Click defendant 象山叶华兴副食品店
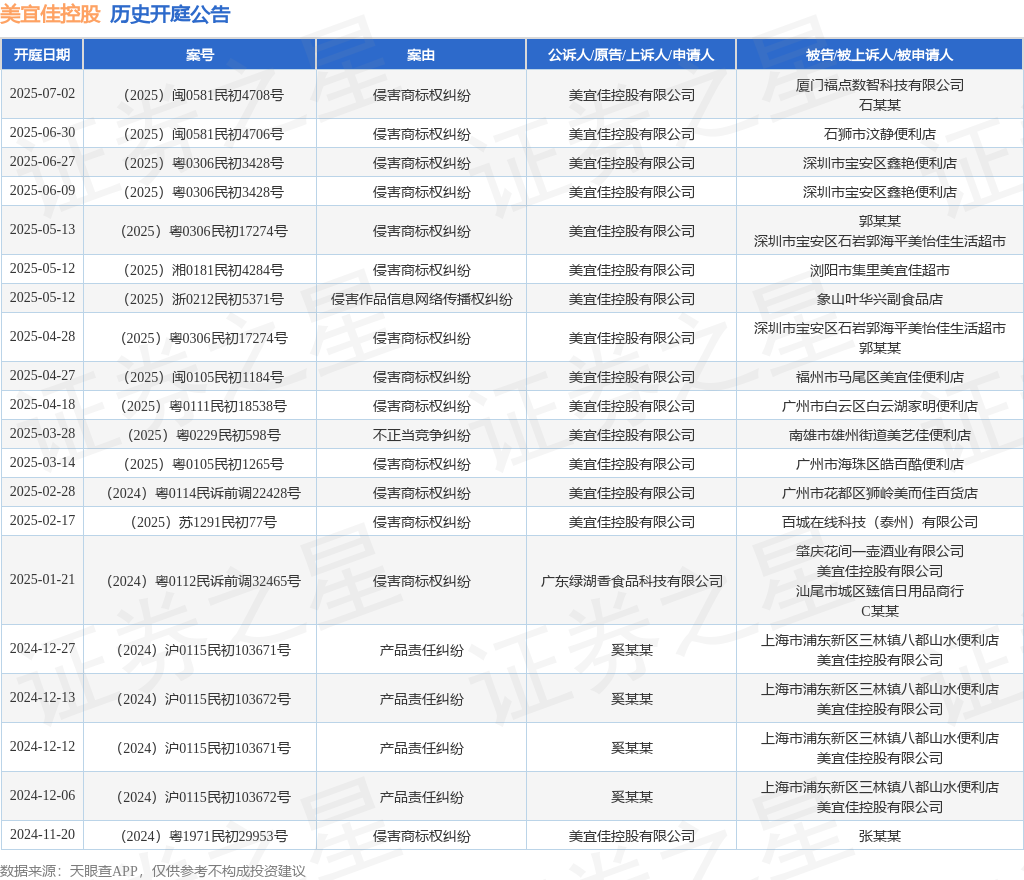The width and height of the screenshot is (1024, 880). [880, 300]
